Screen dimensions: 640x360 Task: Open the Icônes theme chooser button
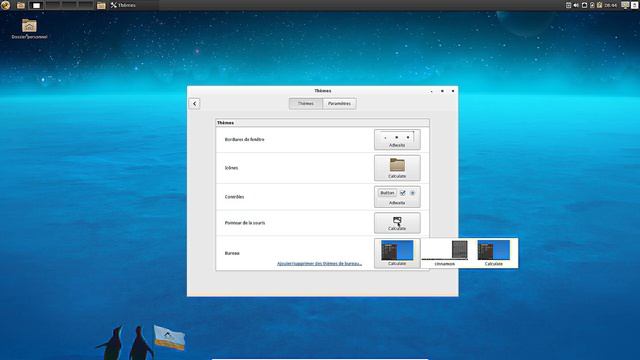(397, 168)
